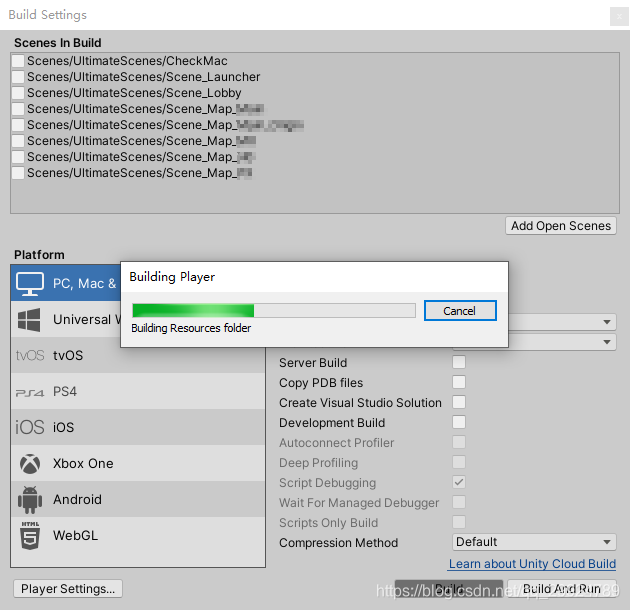Close the Build Settings window

coord(619,17)
